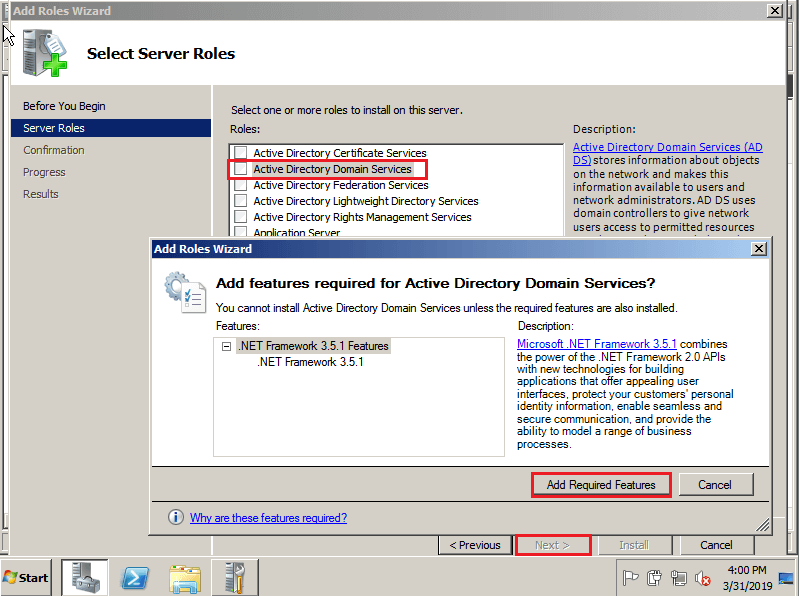Click the Install button in wizard
Viewport: 799px width, 596px height.
[x=634, y=545]
